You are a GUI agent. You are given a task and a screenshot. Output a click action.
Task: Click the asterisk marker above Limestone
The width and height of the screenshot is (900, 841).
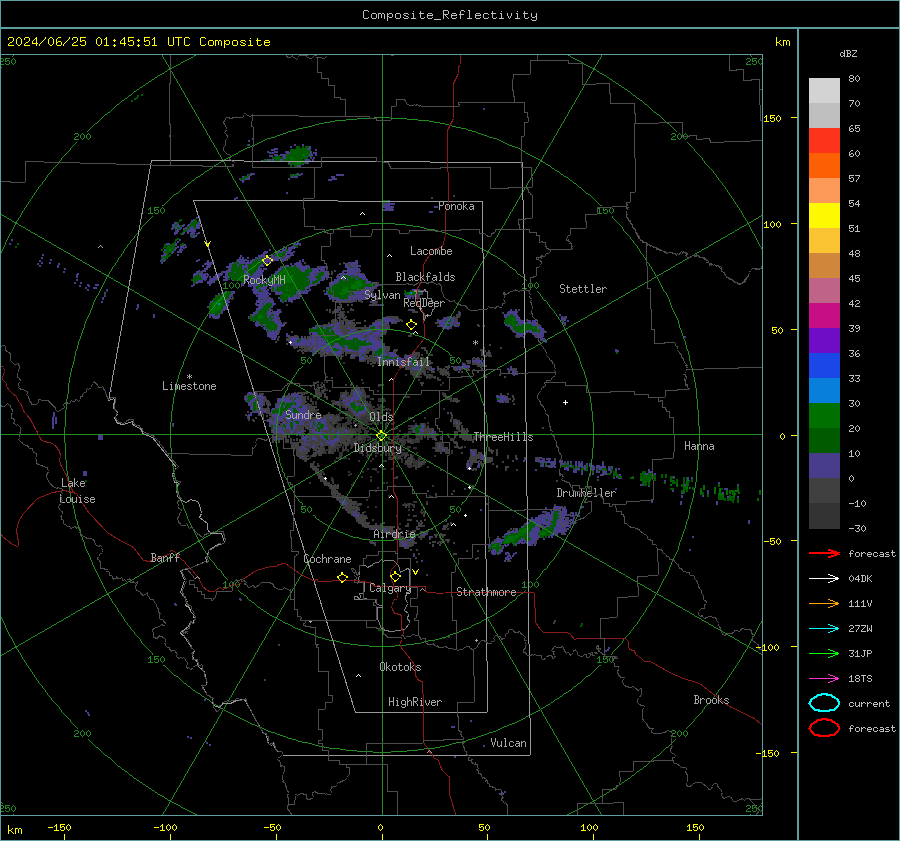(189, 377)
